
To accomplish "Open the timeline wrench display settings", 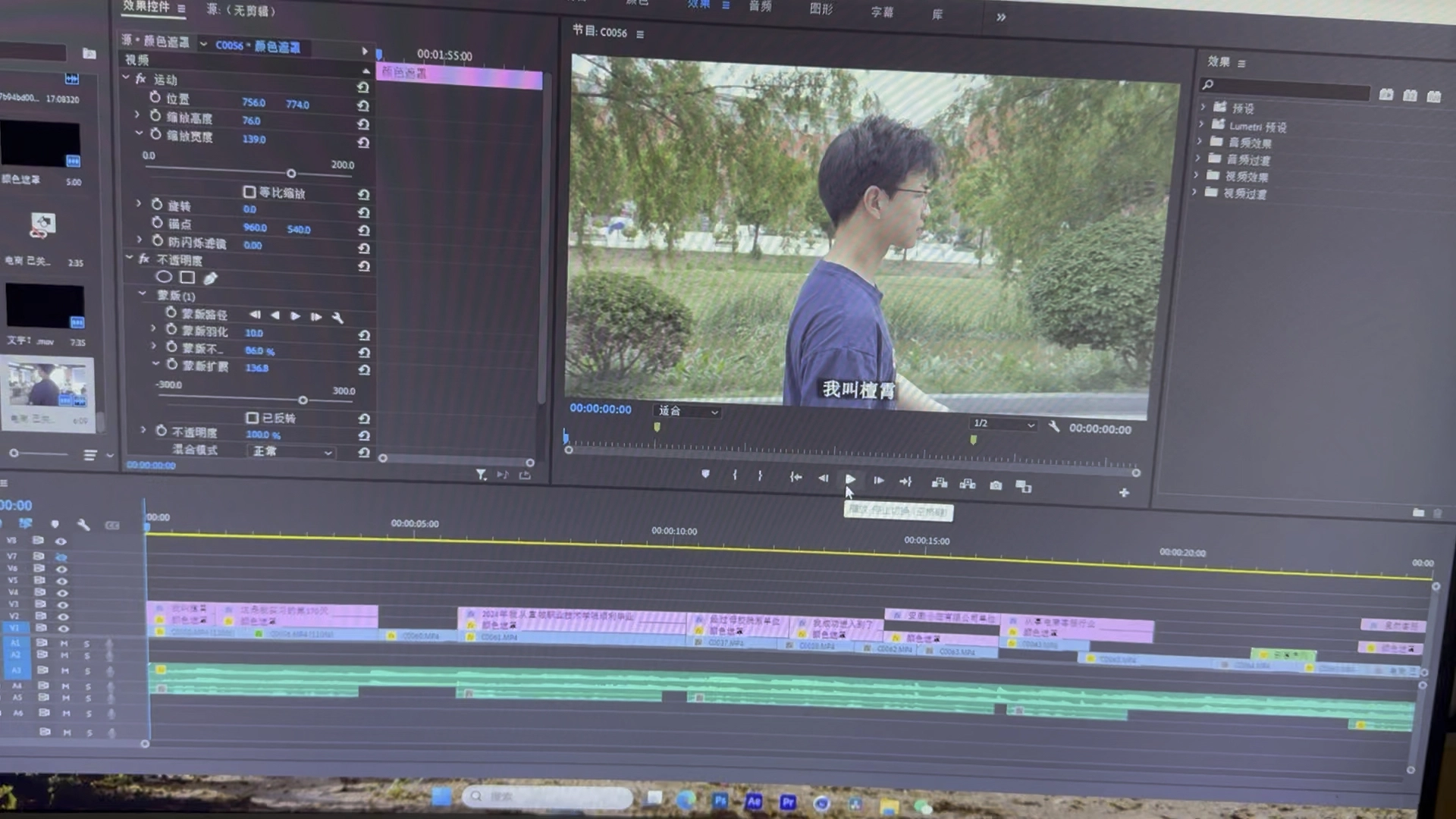I will (83, 524).
